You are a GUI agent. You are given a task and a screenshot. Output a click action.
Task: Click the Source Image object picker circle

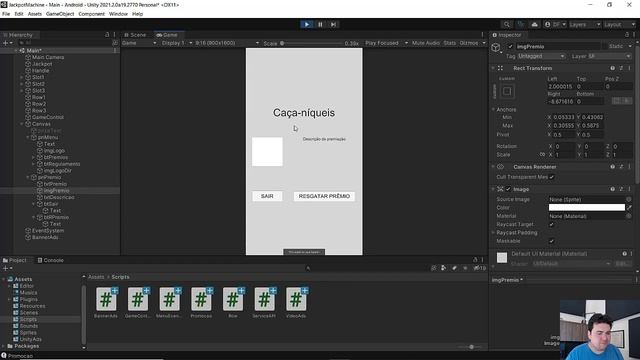click(x=629, y=199)
